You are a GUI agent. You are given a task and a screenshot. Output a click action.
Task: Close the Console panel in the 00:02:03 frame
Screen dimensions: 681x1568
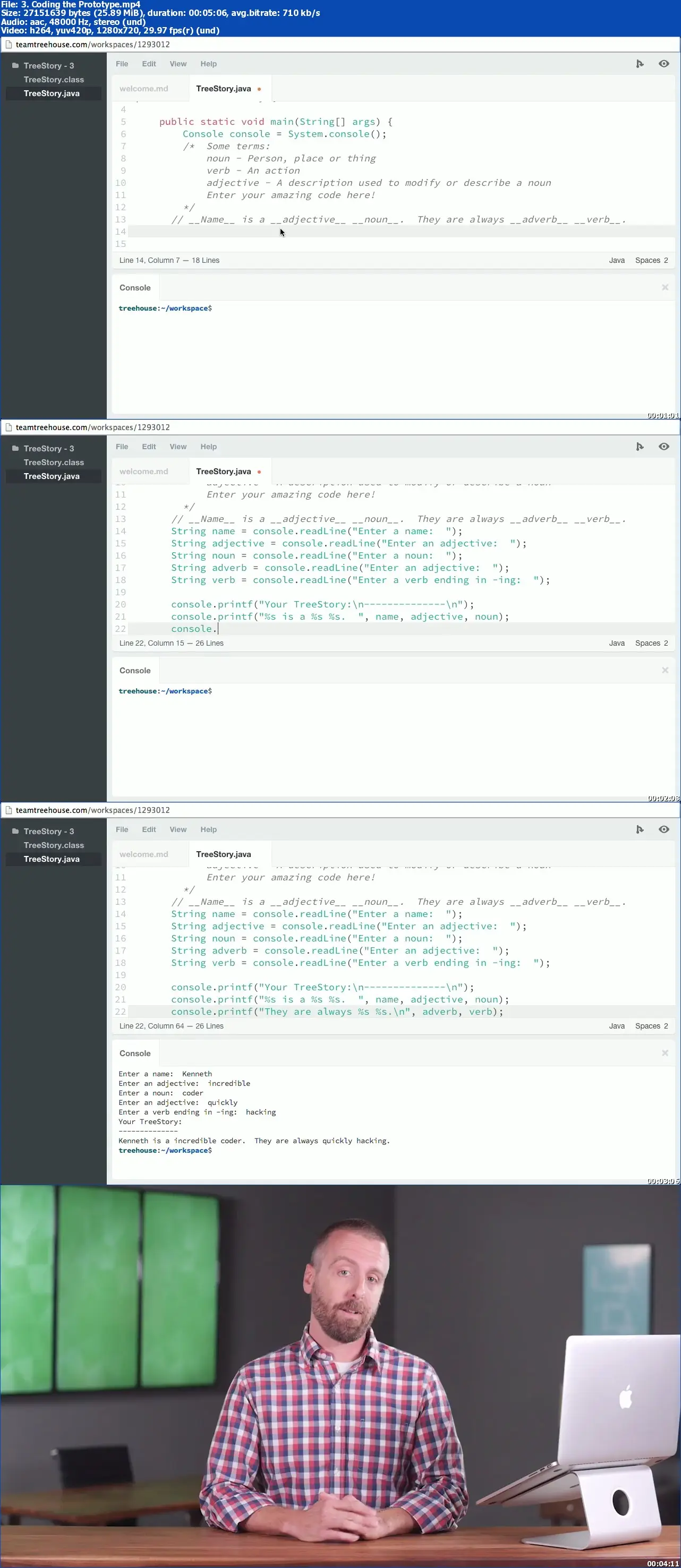point(665,670)
